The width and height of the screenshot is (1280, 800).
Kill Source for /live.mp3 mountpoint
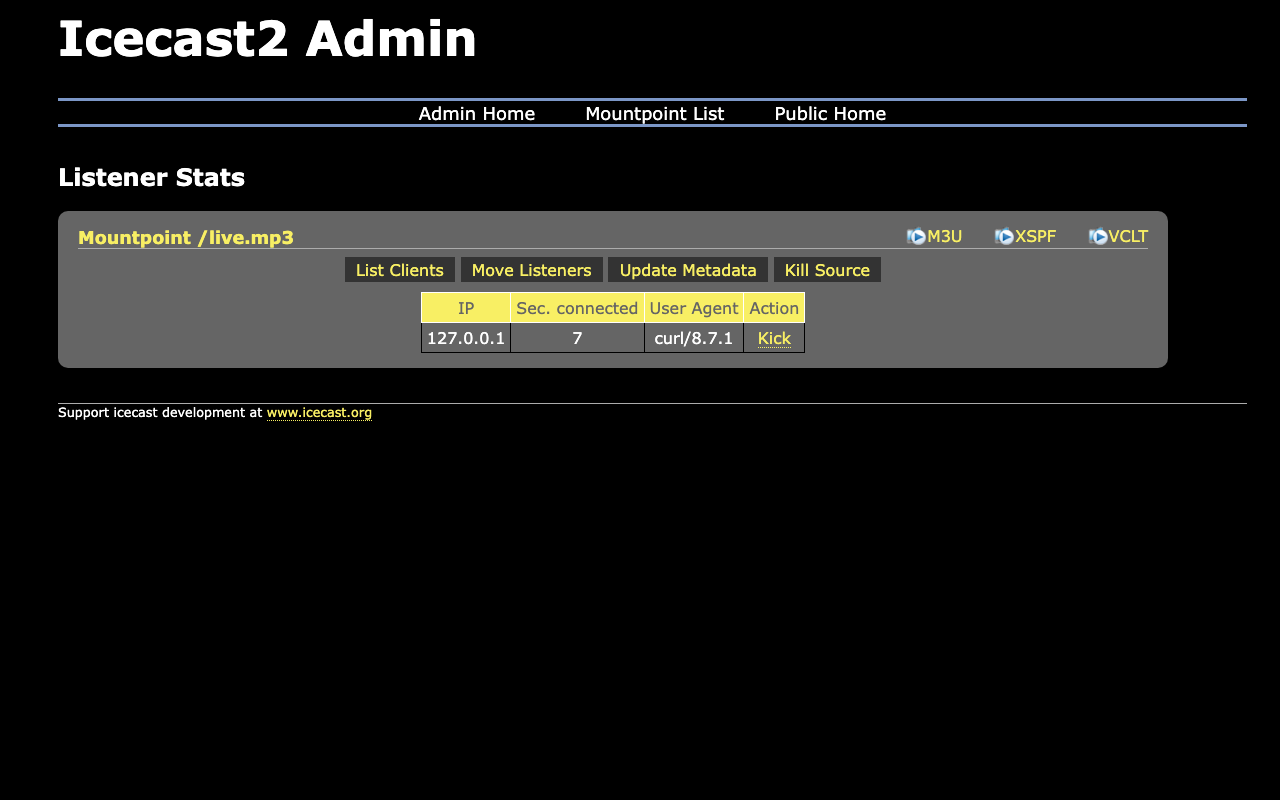tap(827, 270)
